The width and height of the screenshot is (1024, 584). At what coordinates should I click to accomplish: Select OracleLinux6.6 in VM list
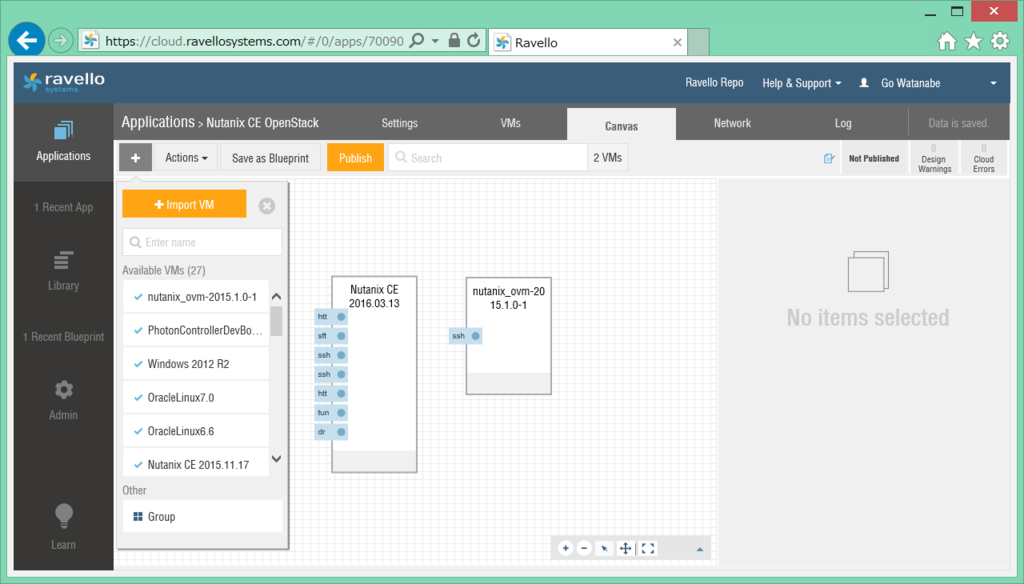point(196,431)
